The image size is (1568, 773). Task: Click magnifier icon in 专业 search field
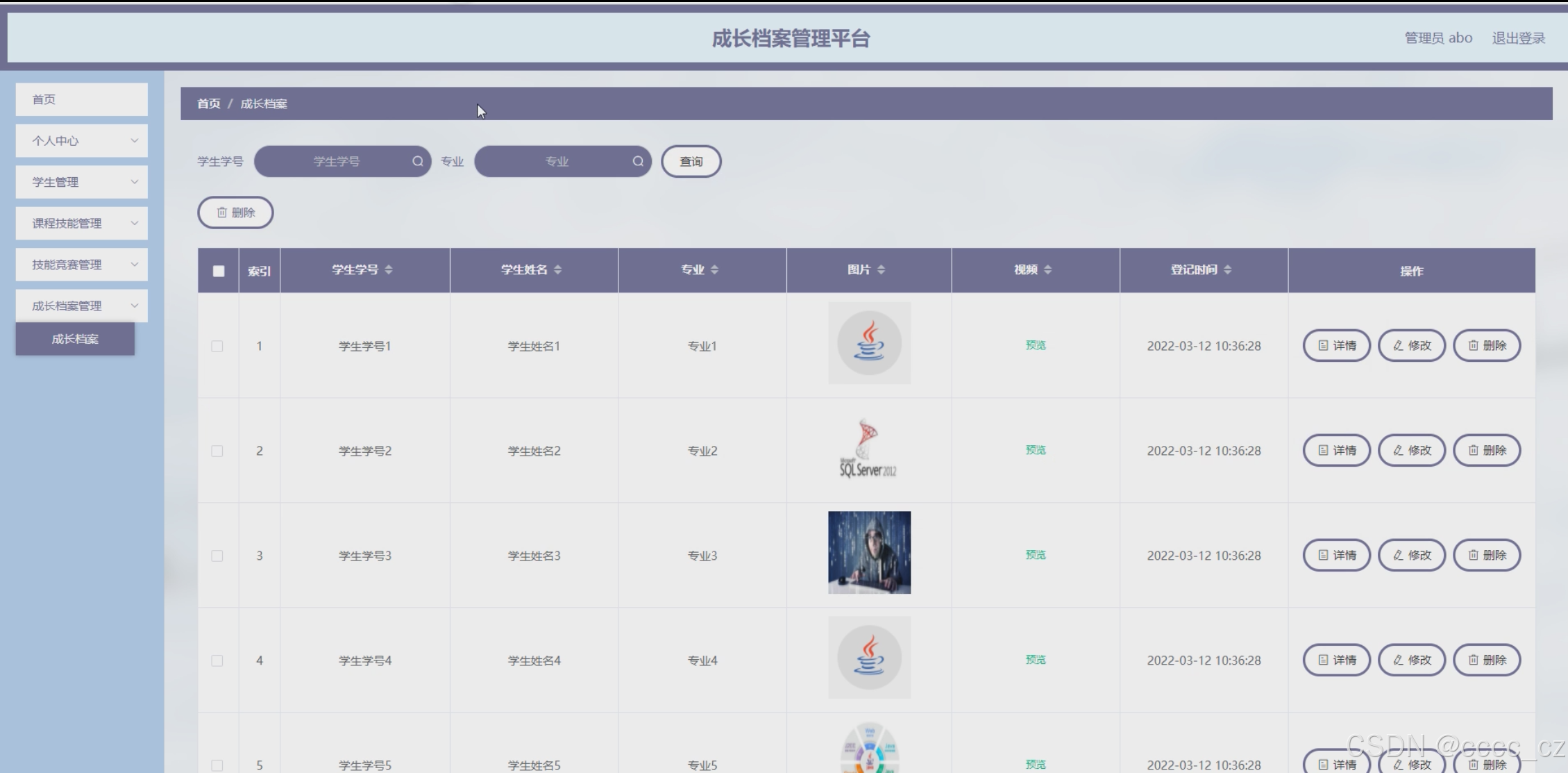[x=638, y=161]
